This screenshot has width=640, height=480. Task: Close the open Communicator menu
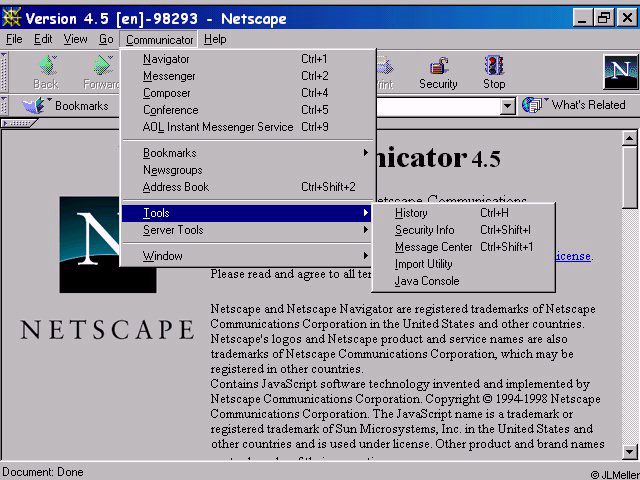(x=159, y=40)
